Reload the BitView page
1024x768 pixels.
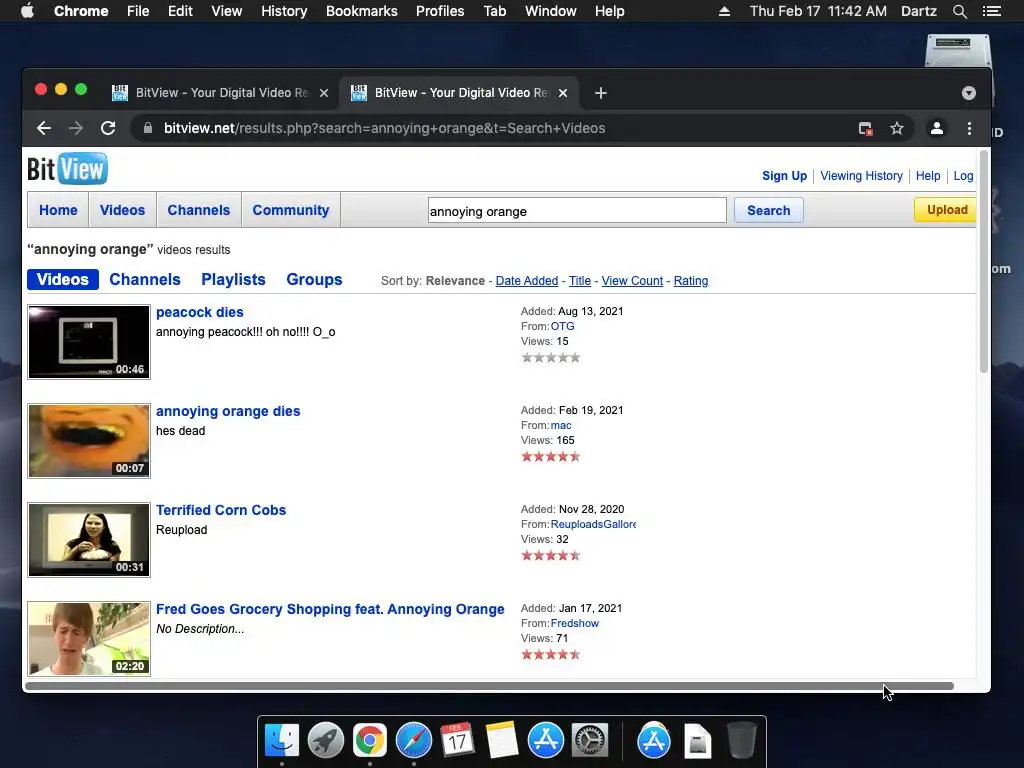pyautogui.click(x=108, y=129)
